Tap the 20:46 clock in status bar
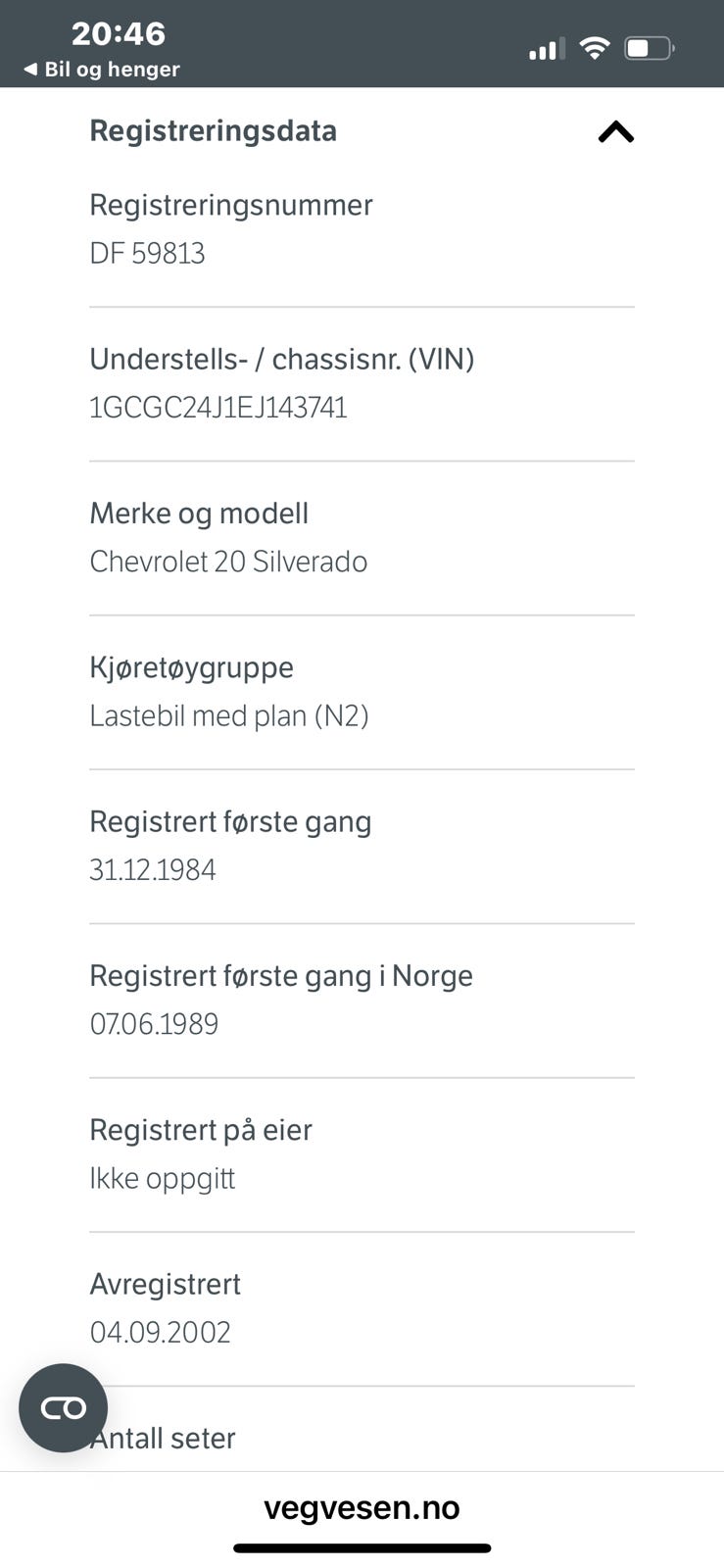Viewport: 724px width, 1568px height. [118, 33]
